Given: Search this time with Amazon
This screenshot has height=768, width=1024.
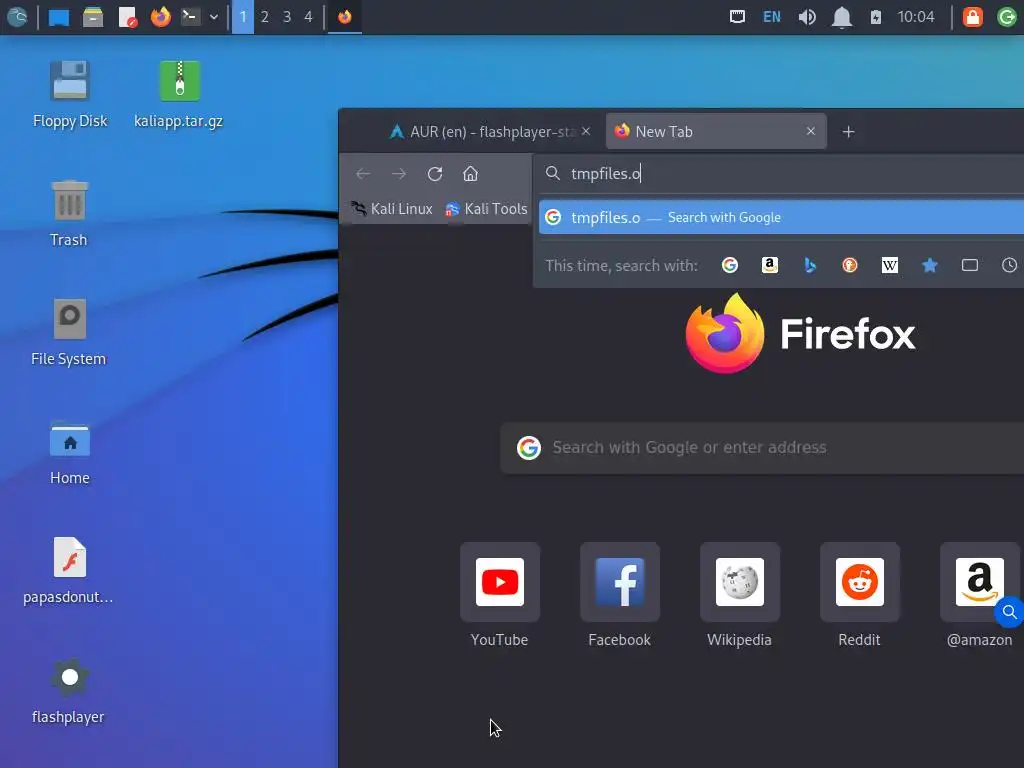Looking at the screenshot, I should click(770, 265).
